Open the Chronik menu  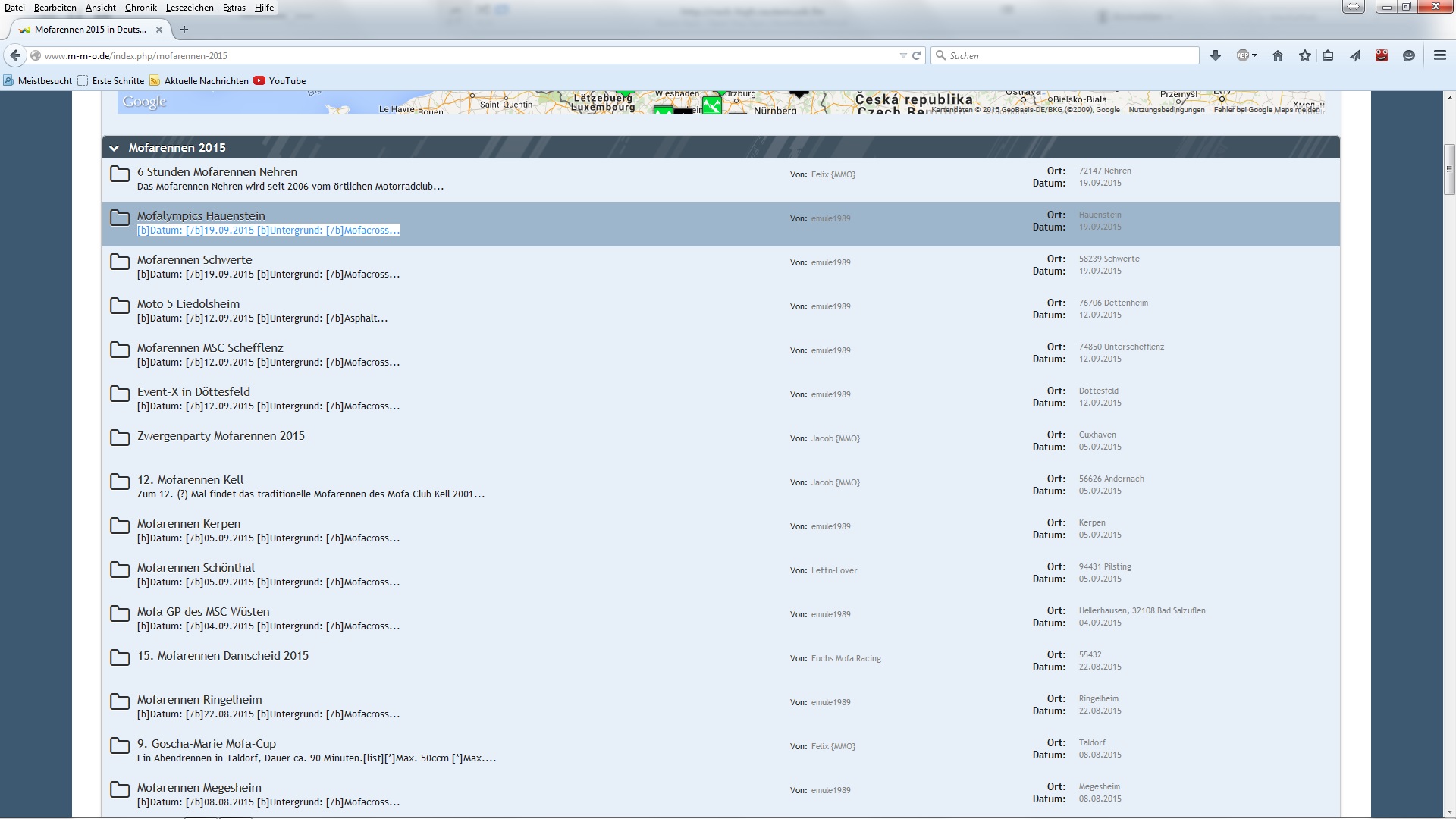(140, 8)
